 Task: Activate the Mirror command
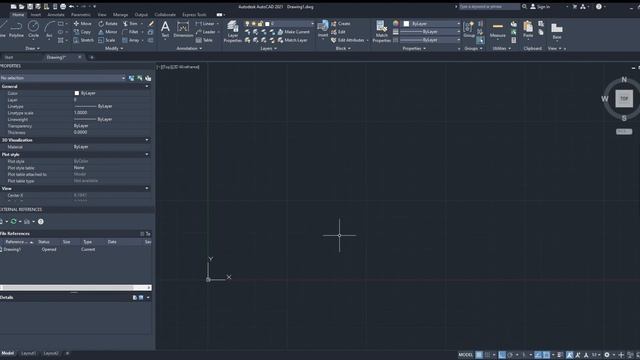108,32
